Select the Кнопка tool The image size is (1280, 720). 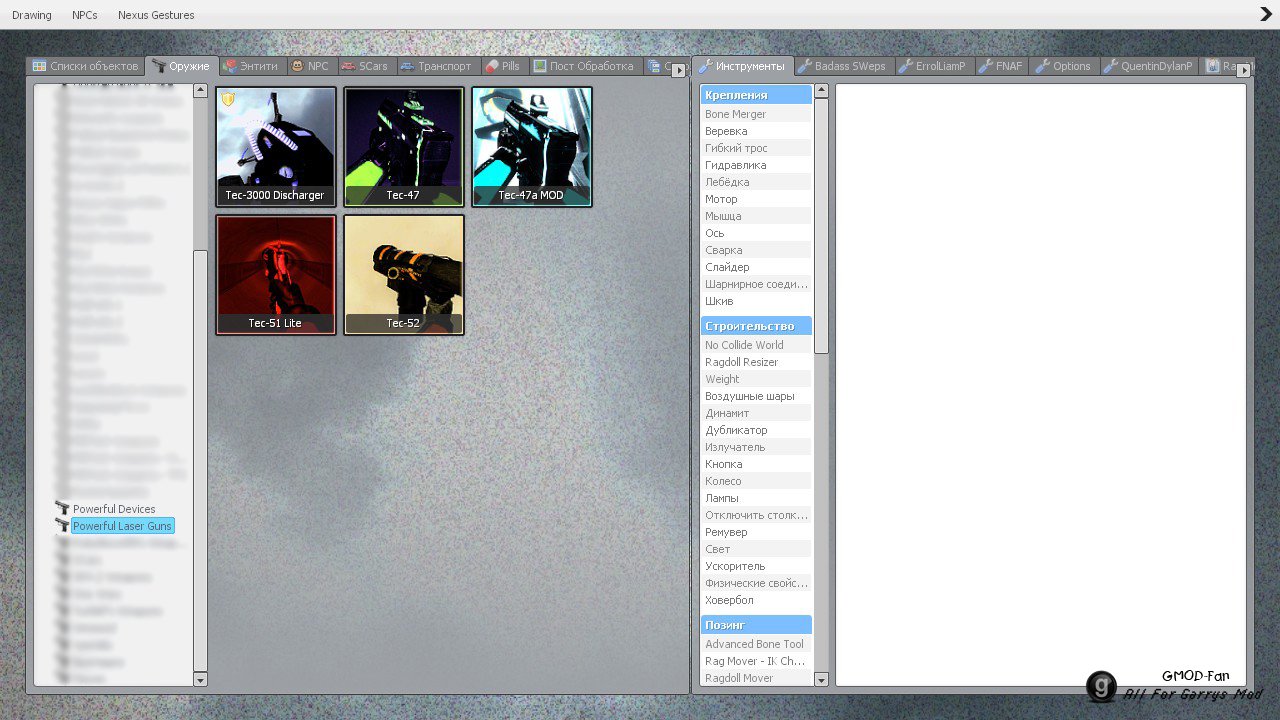756,464
